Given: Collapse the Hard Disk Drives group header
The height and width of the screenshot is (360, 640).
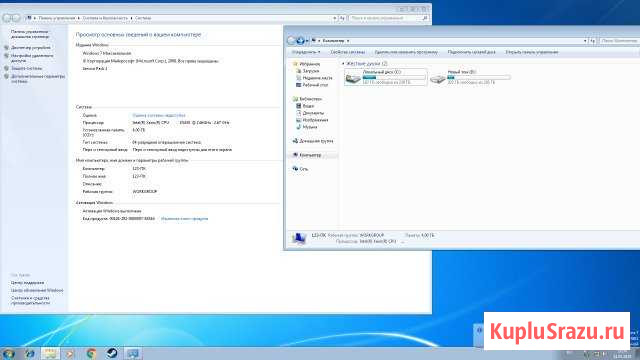Looking at the screenshot, I should (364, 64).
